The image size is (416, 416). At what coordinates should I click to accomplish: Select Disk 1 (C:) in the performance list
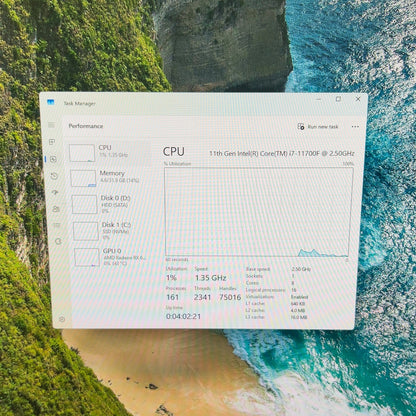point(112,231)
